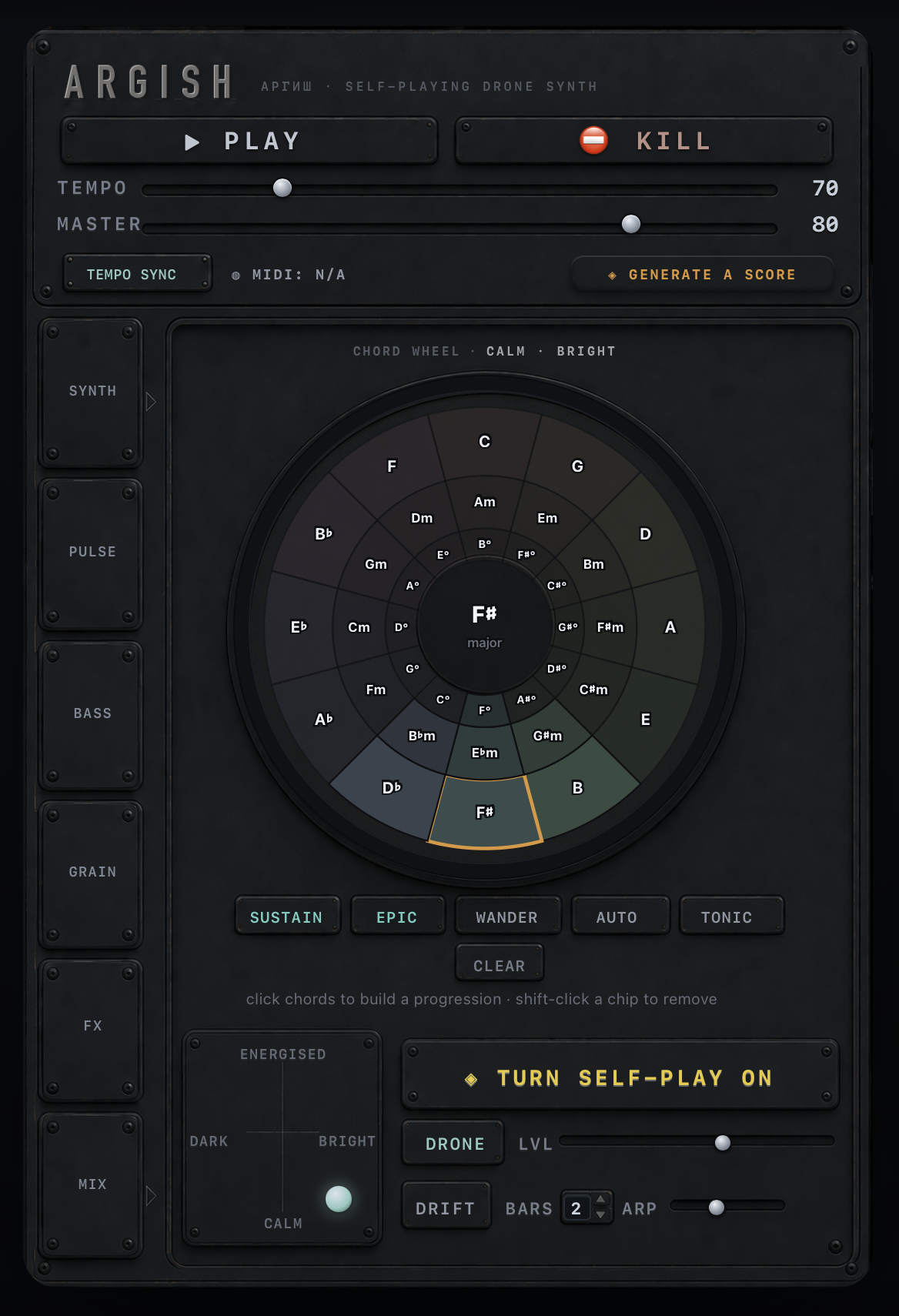This screenshot has height=1316, width=899.
Task: Select A♭ major chord segment
Action: point(324,720)
